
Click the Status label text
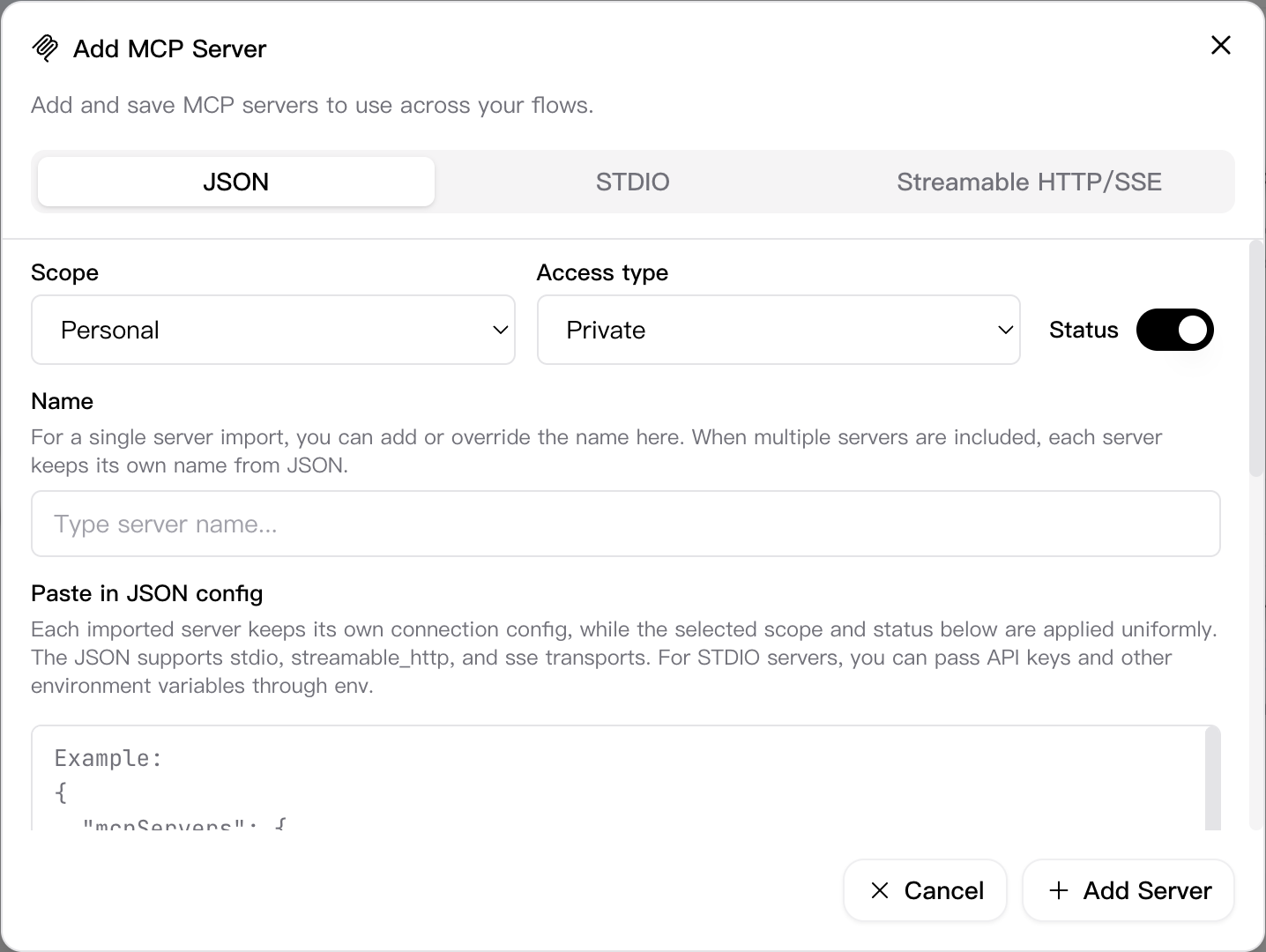1084,330
